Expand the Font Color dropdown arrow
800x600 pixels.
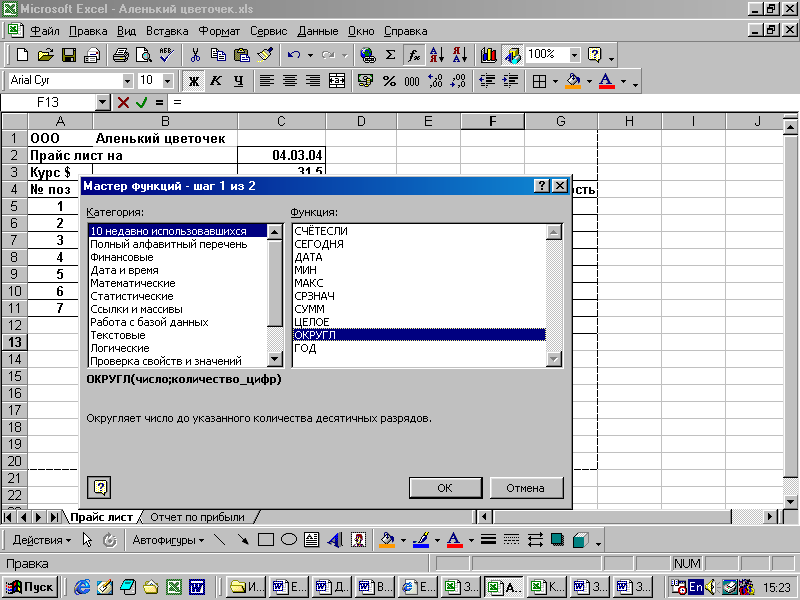click(x=622, y=81)
